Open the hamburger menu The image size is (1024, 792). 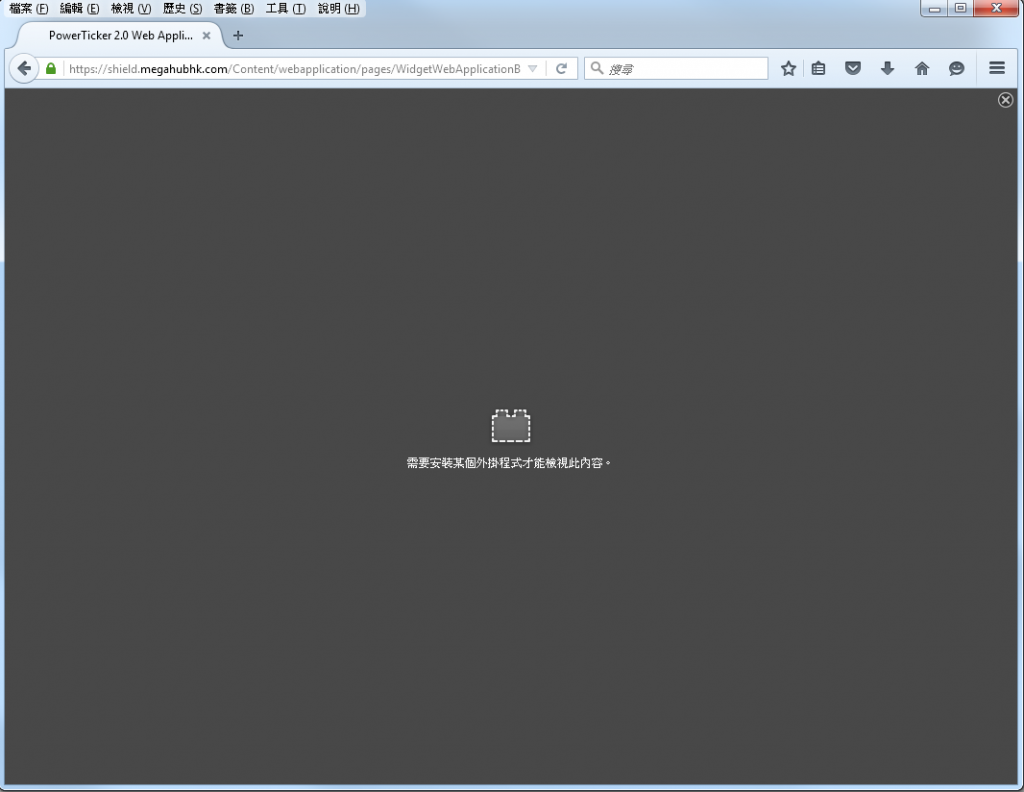click(997, 68)
